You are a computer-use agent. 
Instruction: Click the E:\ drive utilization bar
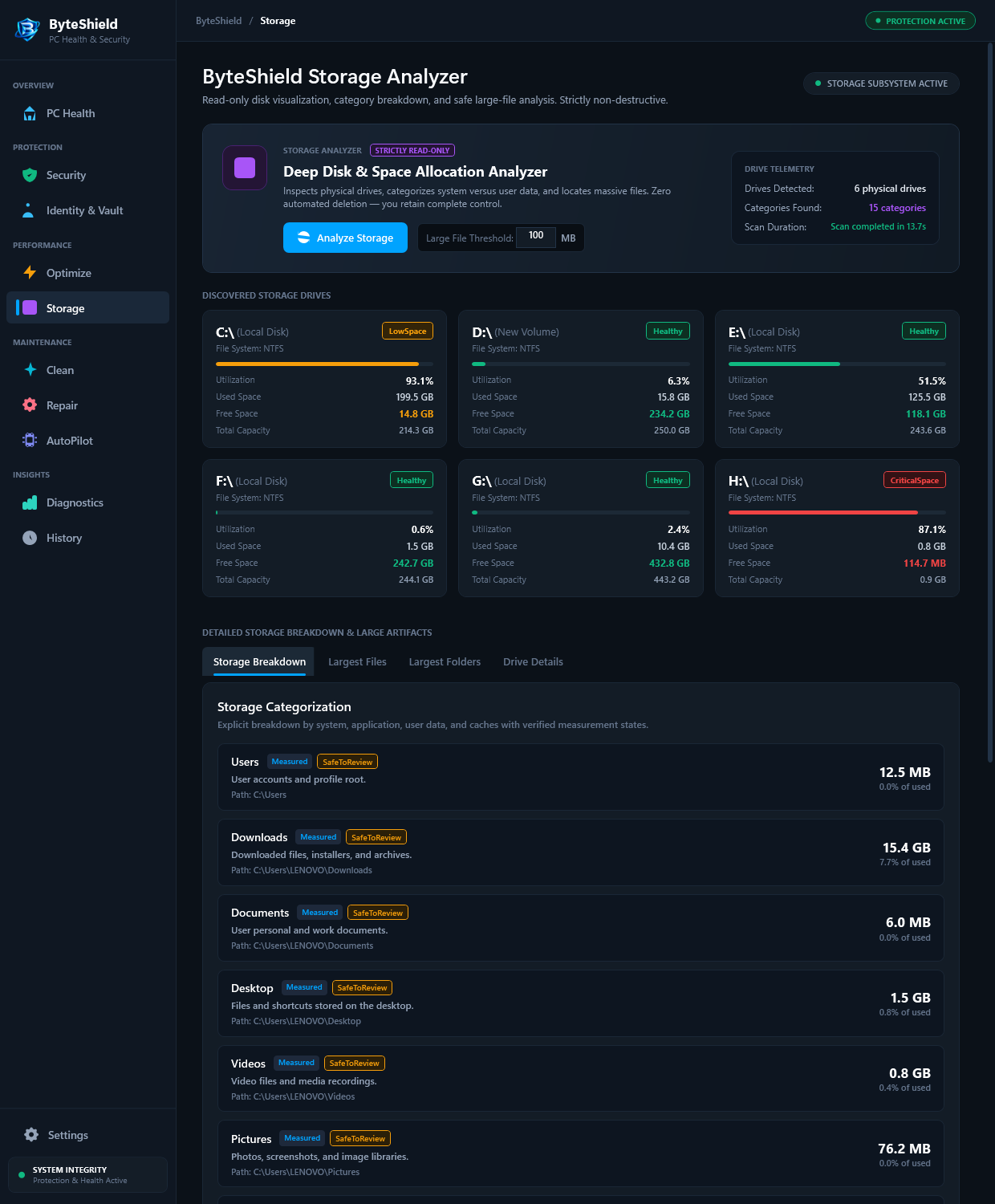click(837, 364)
